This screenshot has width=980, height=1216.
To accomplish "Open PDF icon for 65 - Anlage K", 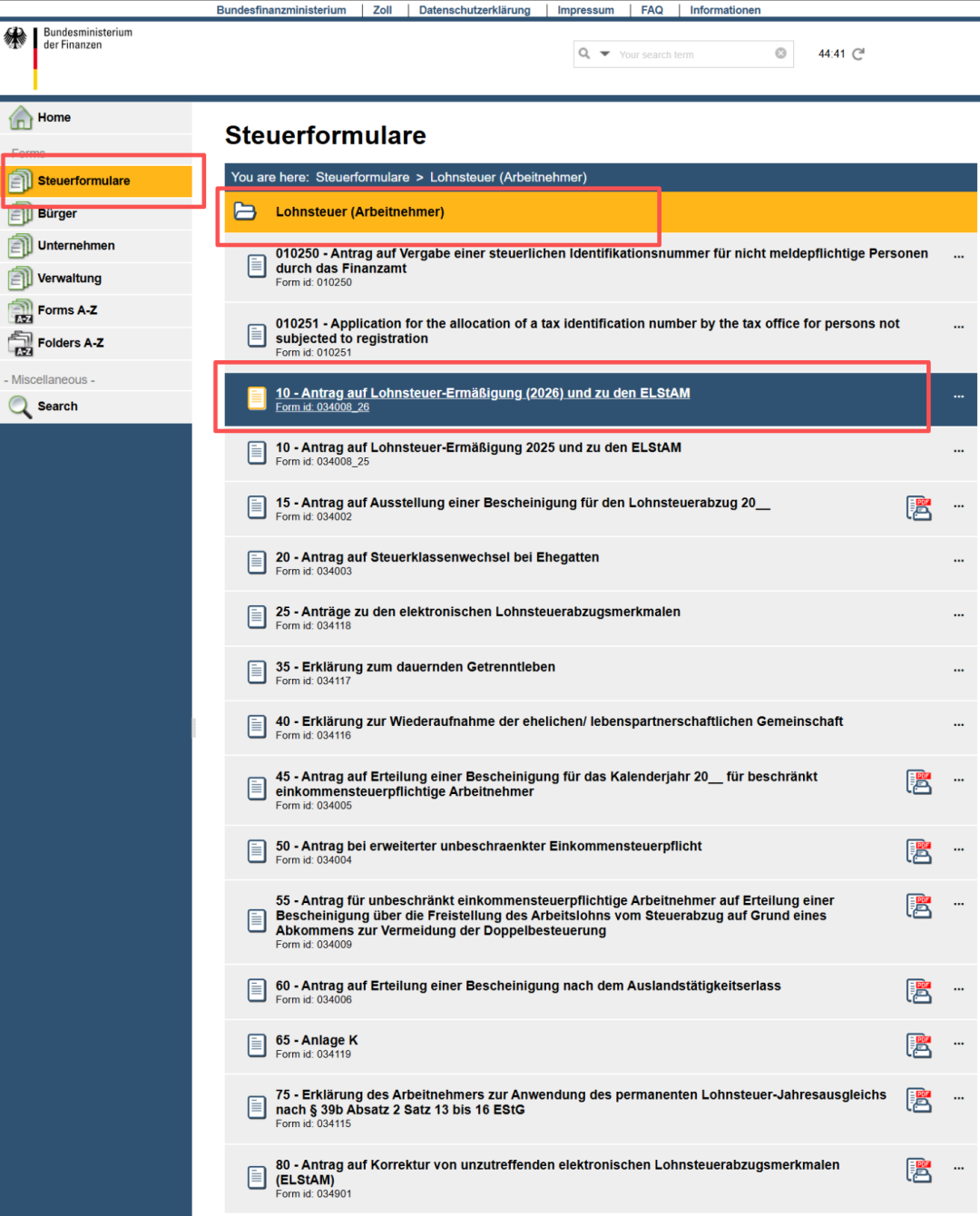I will coord(919,1045).
